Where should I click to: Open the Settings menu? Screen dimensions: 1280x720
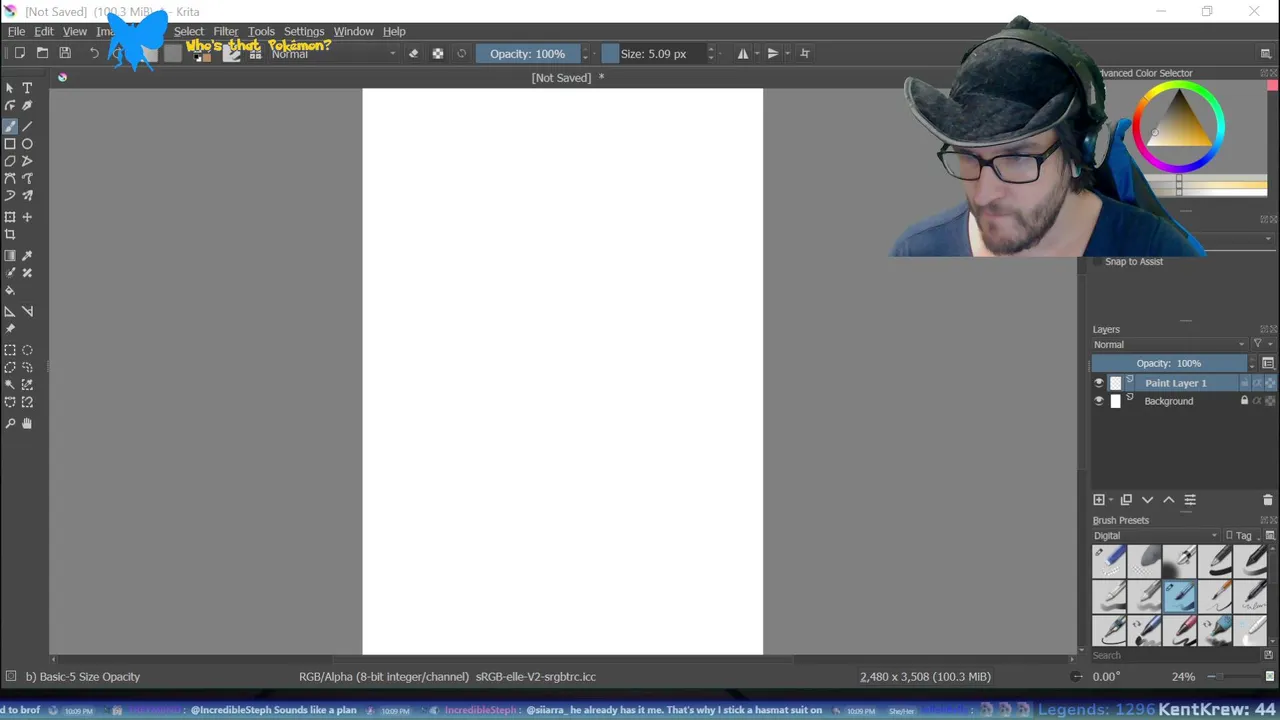(x=304, y=31)
